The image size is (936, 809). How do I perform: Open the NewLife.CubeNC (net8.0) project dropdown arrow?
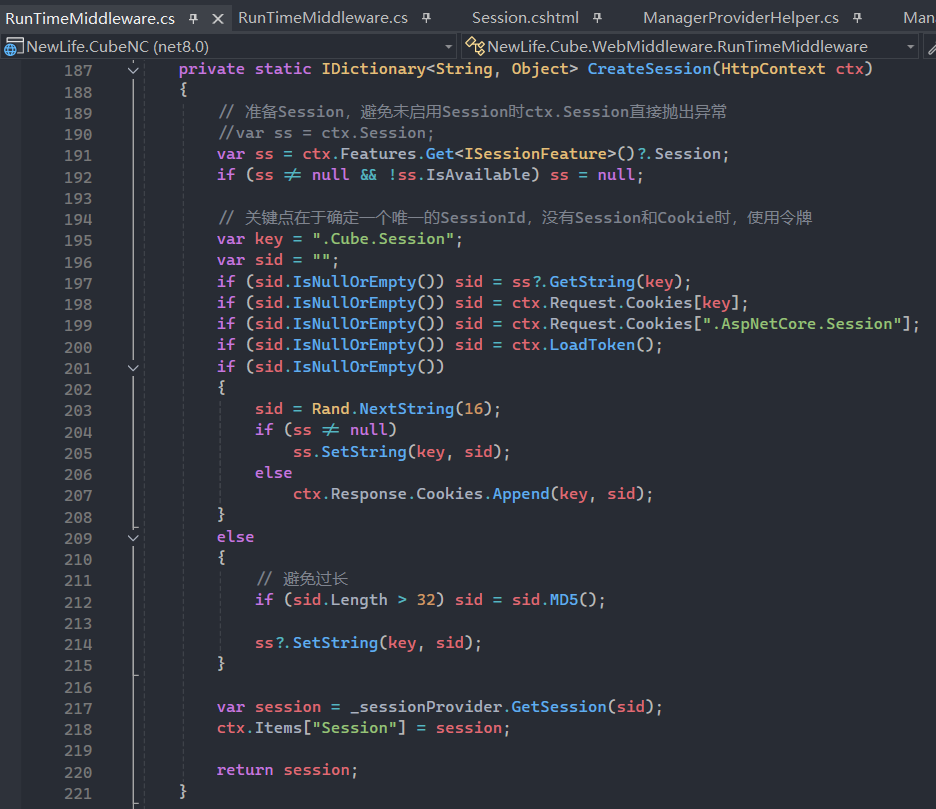[x=448, y=47]
